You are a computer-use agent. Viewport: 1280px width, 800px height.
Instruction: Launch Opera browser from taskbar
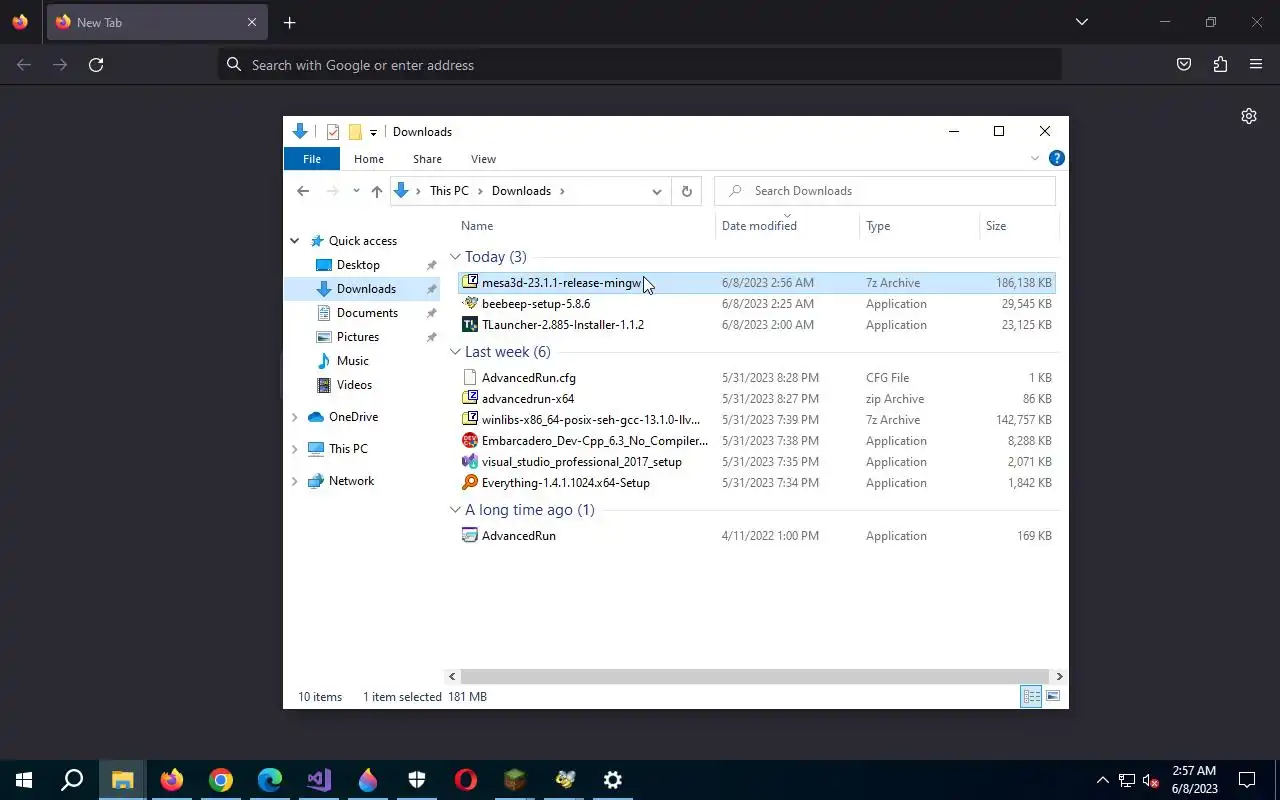pyautogui.click(x=466, y=780)
